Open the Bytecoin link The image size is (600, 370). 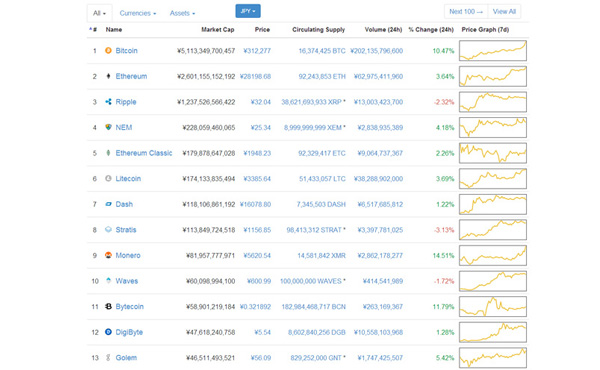(x=129, y=306)
